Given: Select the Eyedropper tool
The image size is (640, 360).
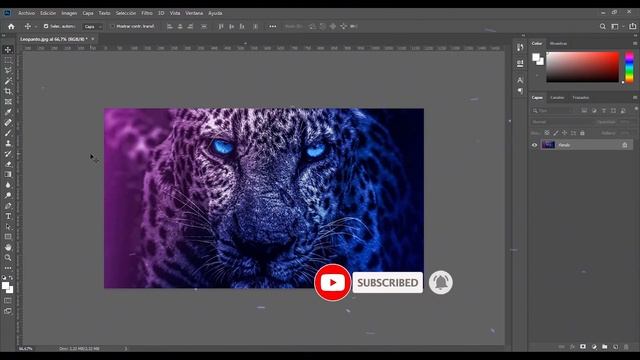Looking at the screenshot, I should click(8, 112).
